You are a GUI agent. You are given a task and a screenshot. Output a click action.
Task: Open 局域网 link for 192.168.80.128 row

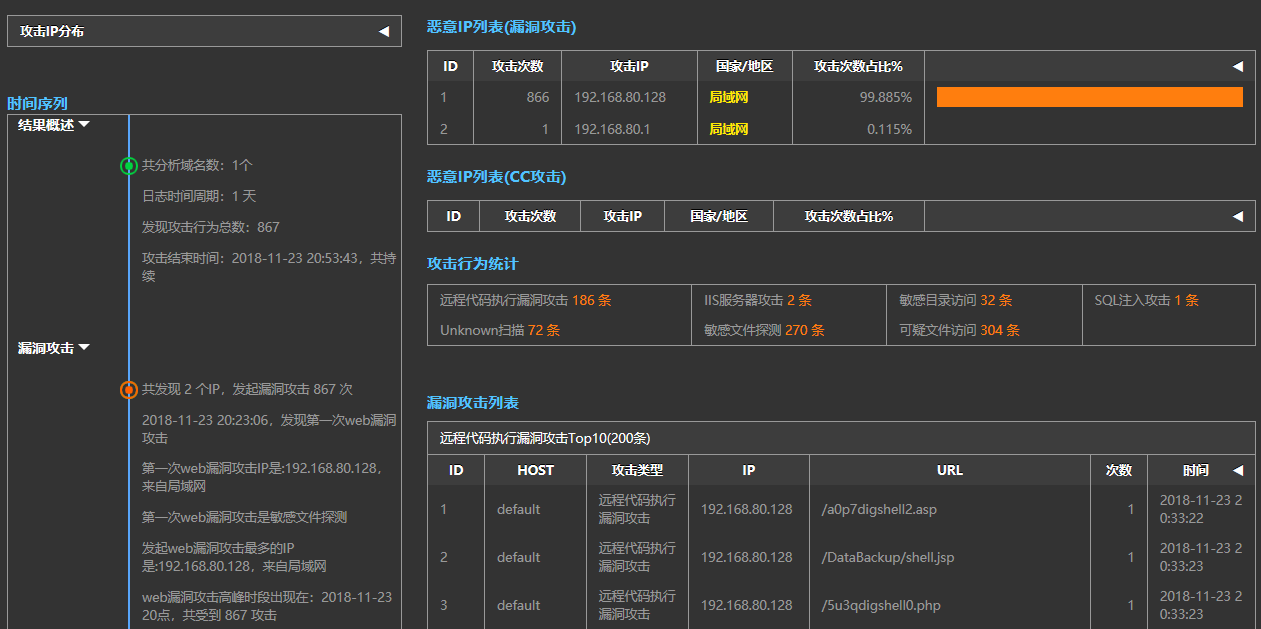[728, 97]
